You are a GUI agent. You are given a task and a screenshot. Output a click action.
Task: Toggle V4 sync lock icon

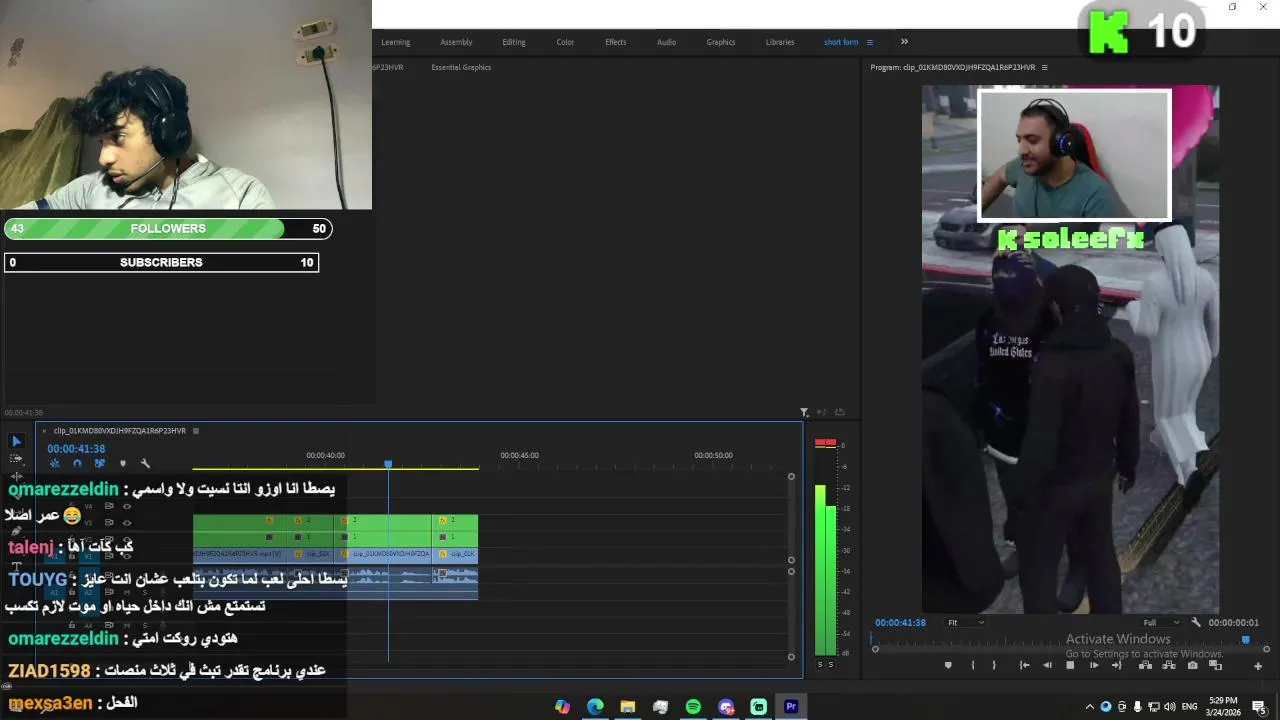[109, 506]
